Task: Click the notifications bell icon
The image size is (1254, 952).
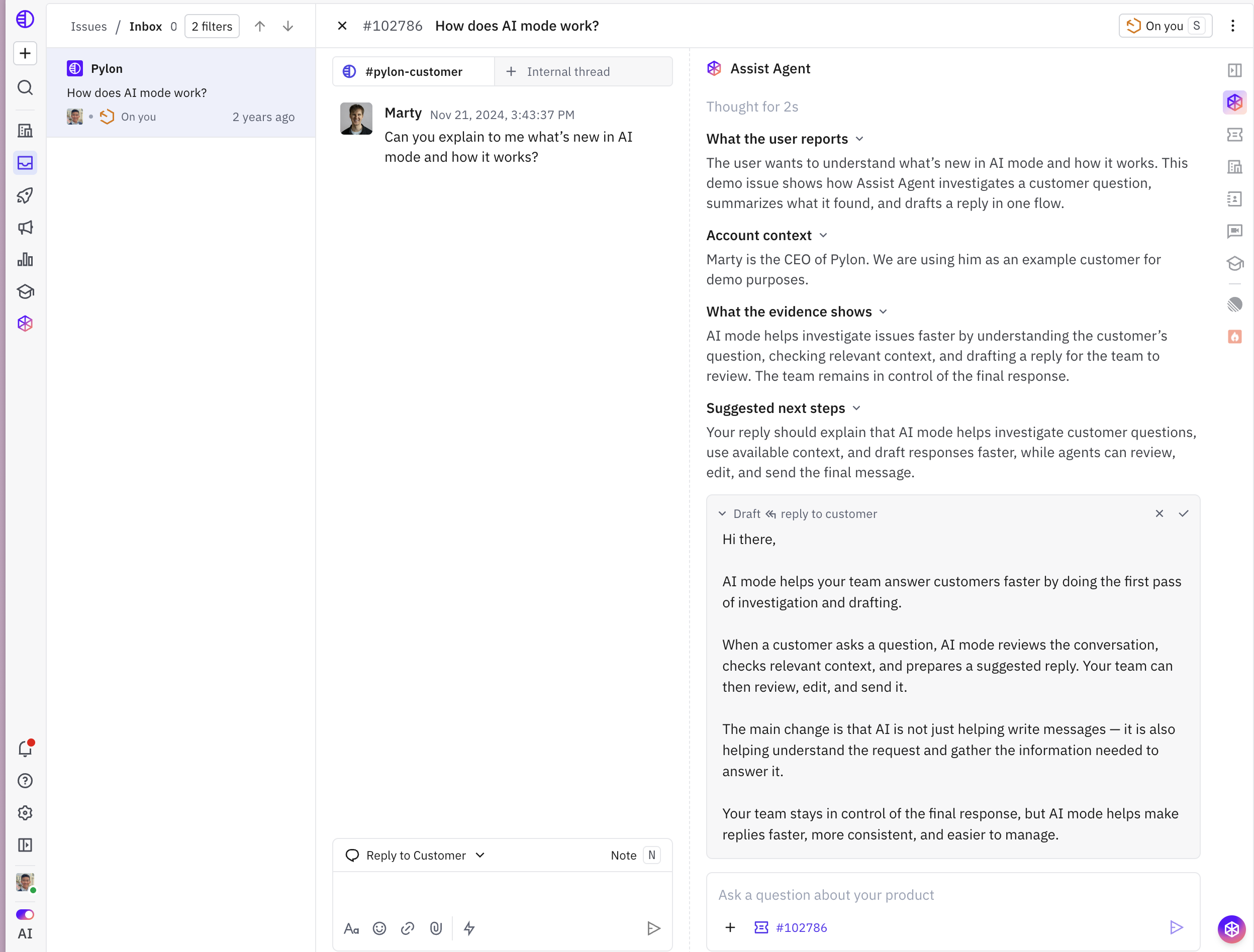Action: point(25,749)
